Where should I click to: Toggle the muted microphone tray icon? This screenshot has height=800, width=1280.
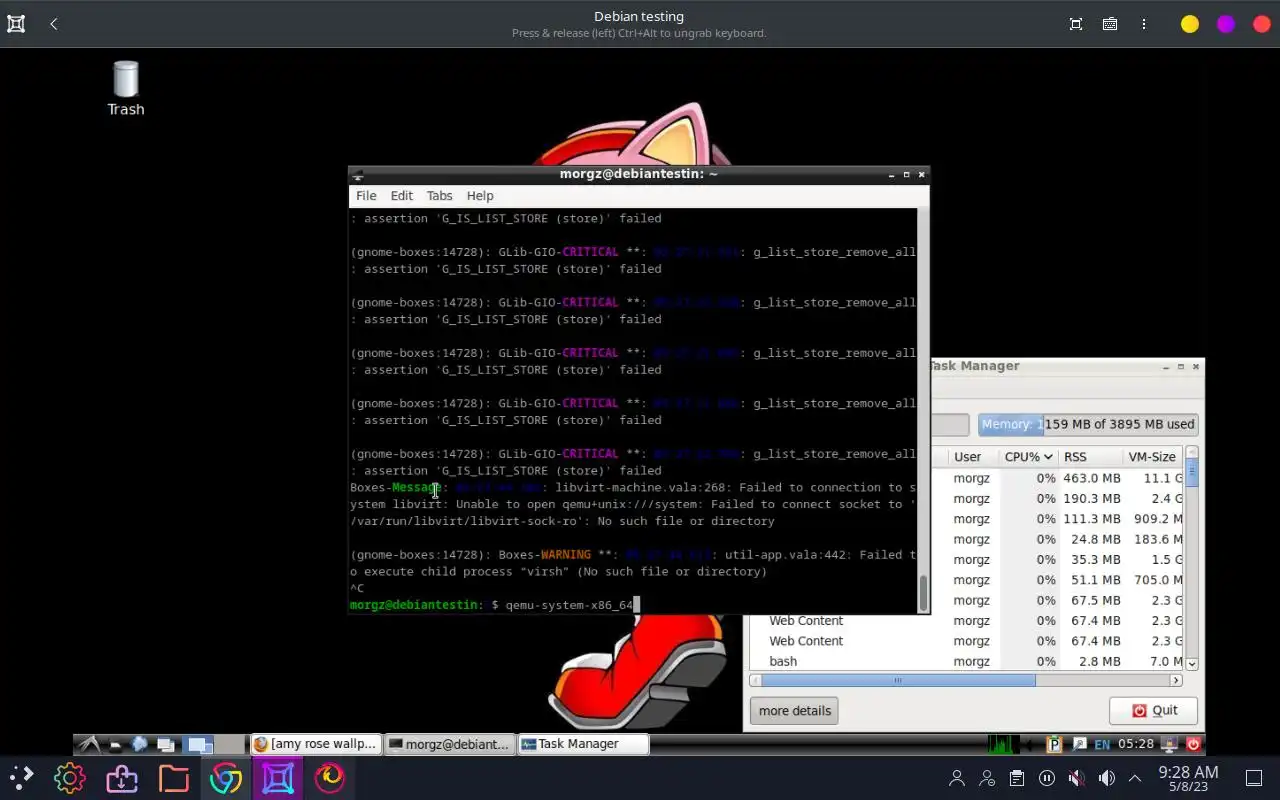pyautogui.click(x=1077, y=778)
